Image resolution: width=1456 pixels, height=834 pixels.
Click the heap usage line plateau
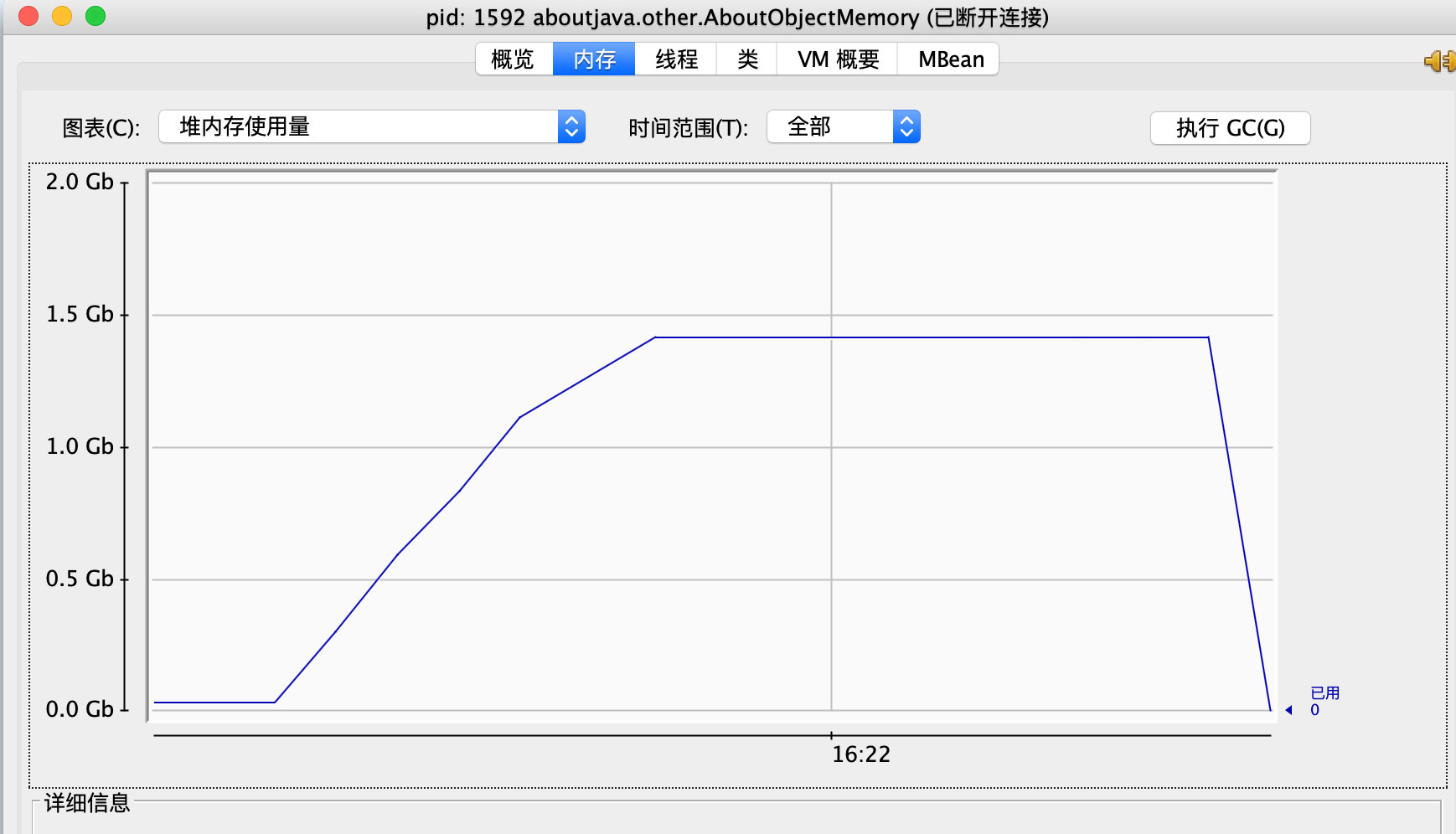(x=932, y=337)
